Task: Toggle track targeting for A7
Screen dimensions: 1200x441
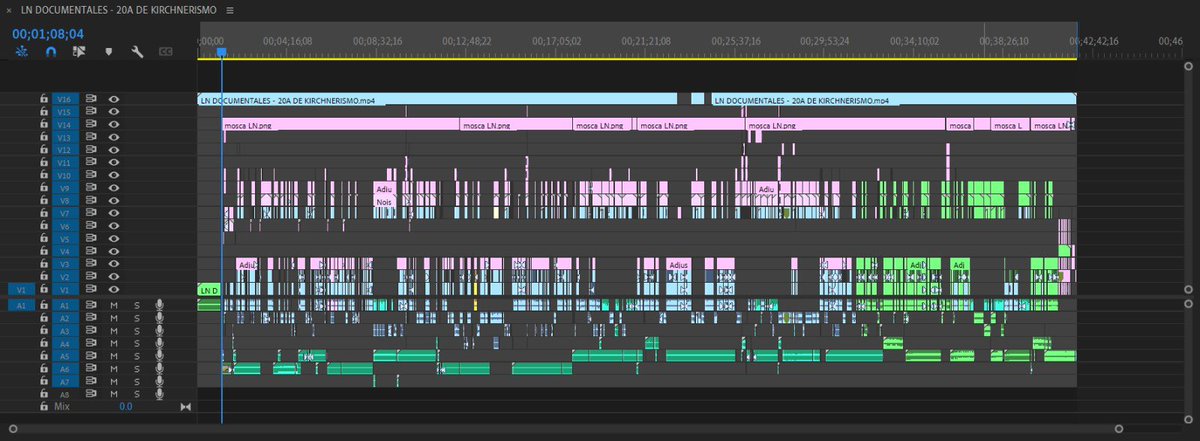Action: (66, 382)
